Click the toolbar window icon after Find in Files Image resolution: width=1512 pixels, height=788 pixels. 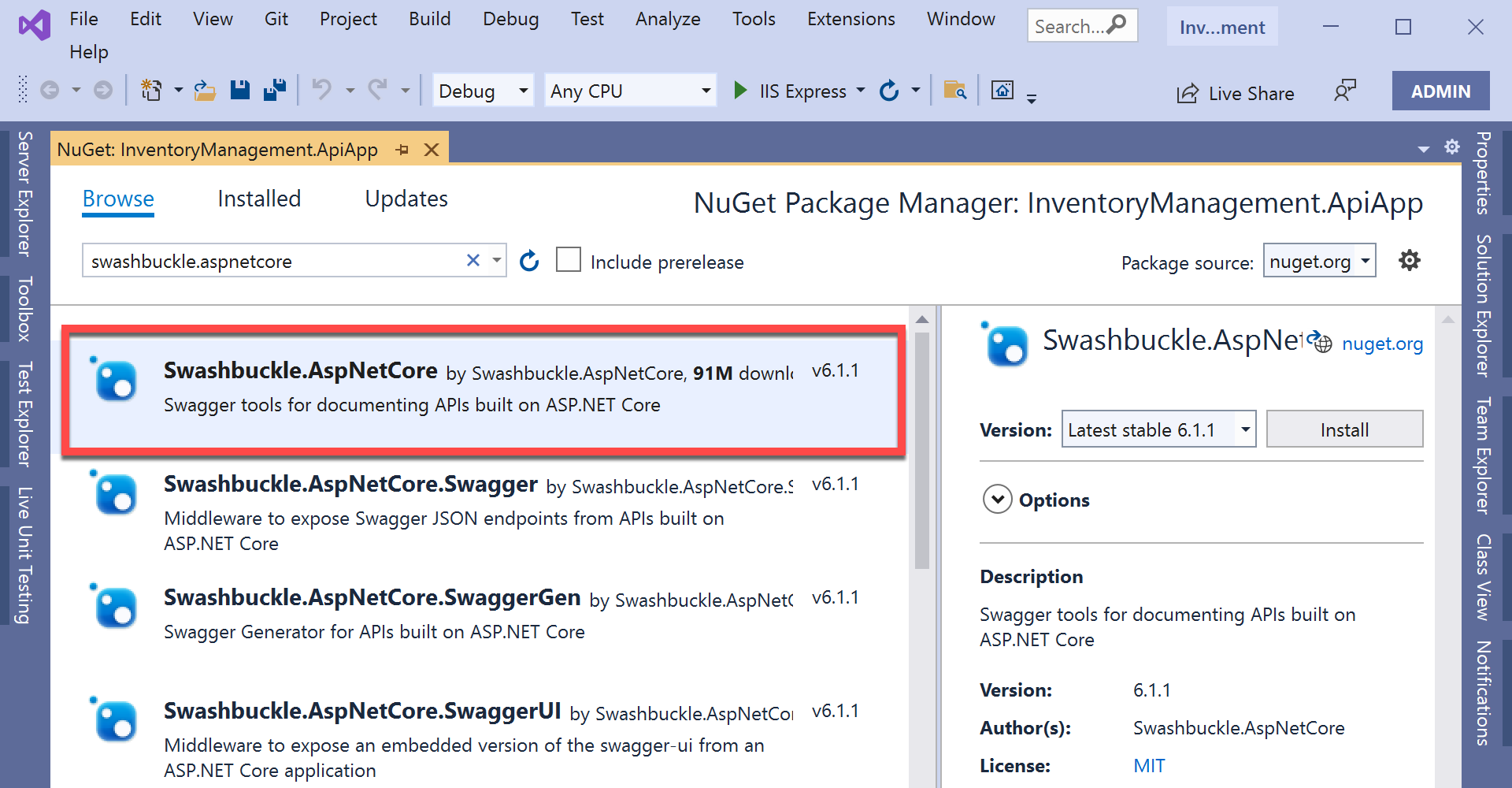(x=1002, y=90)
